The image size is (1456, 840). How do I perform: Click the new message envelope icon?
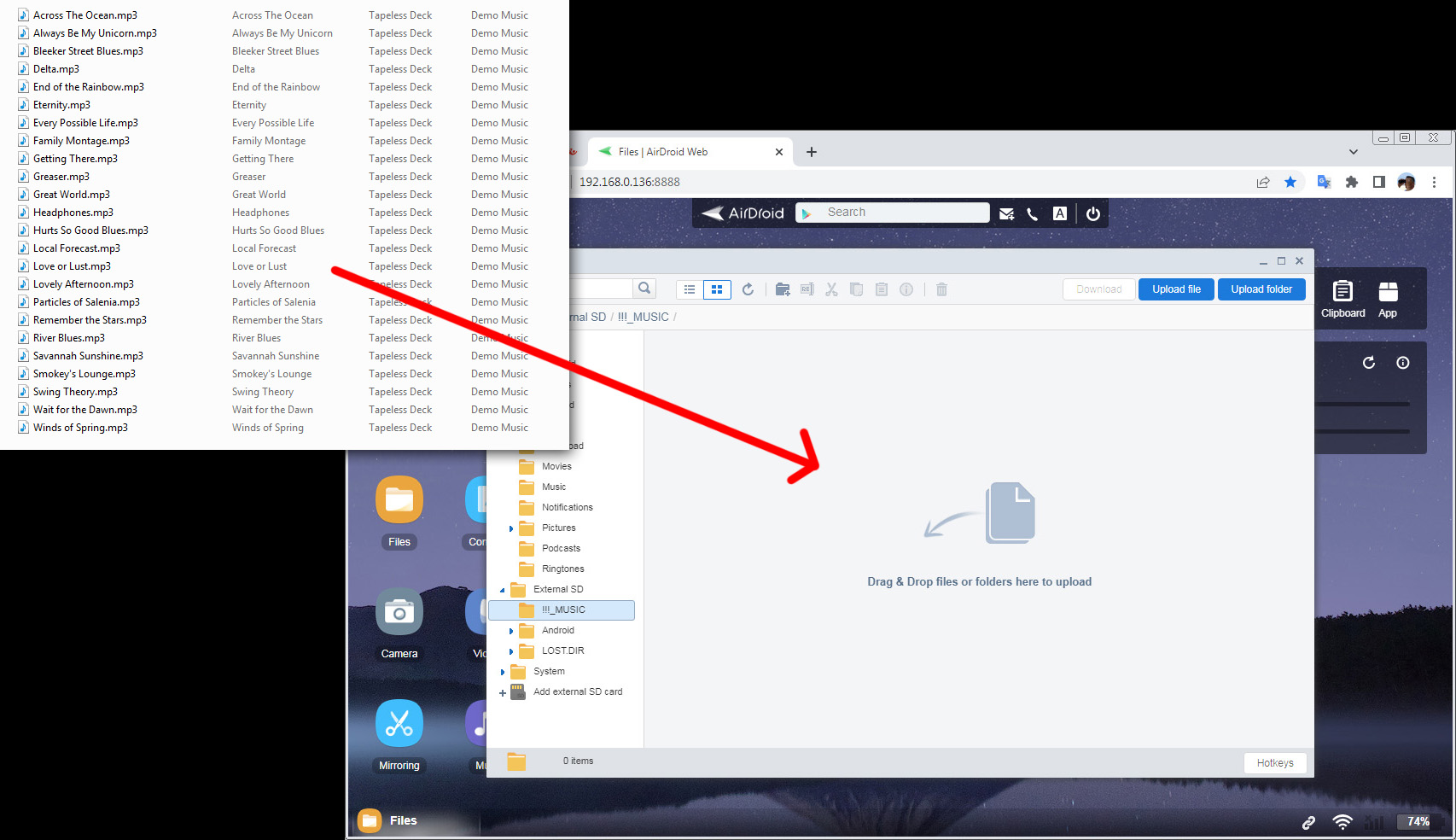[x=1006, y=213]
